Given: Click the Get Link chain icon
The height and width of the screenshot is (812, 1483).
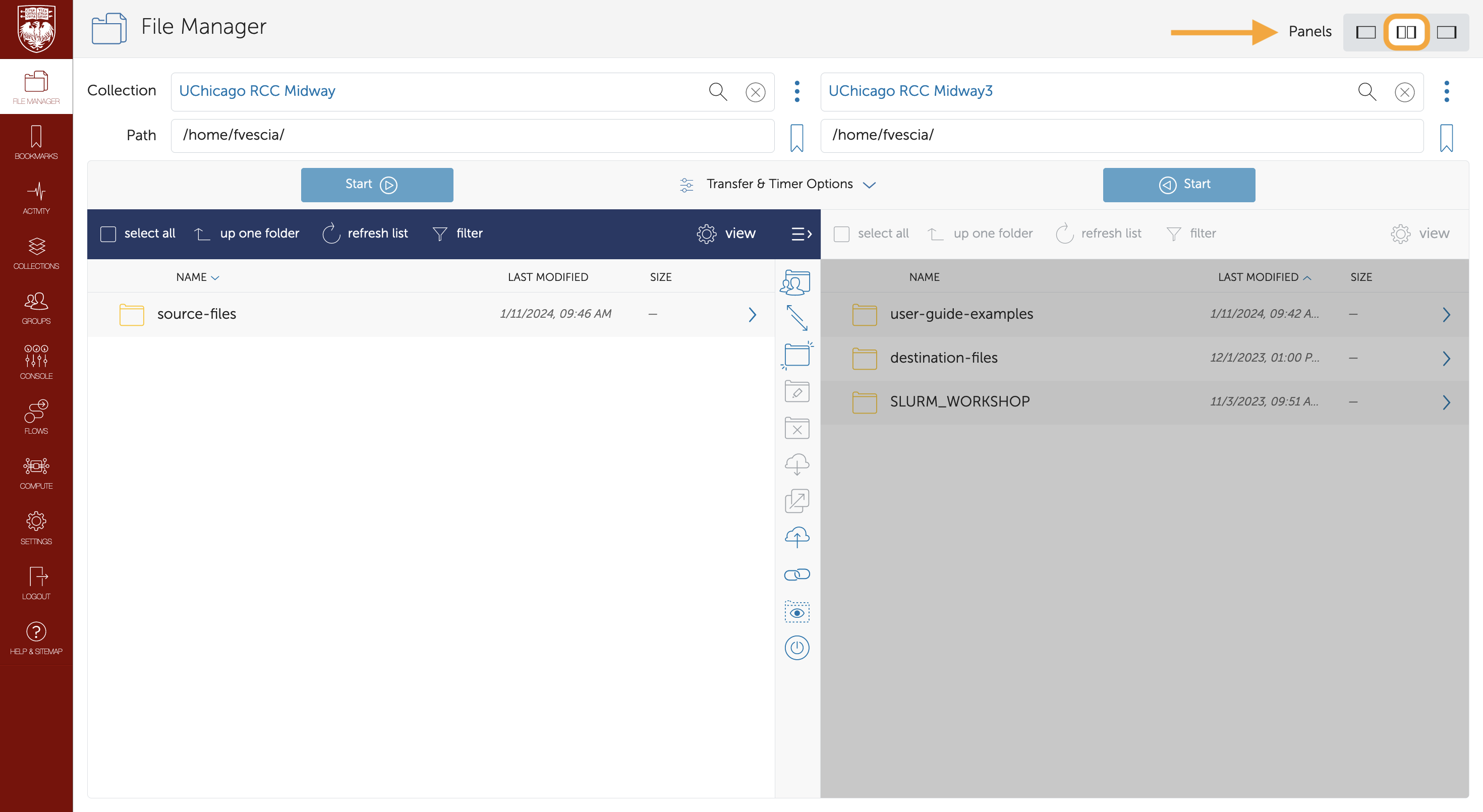Looking at the screenshot, I should (797, 574).
